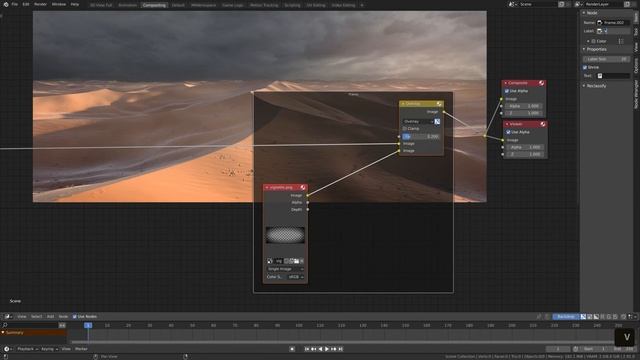Jump to the last frame with end button
640x360 pixels.
[x=340, y=349]
